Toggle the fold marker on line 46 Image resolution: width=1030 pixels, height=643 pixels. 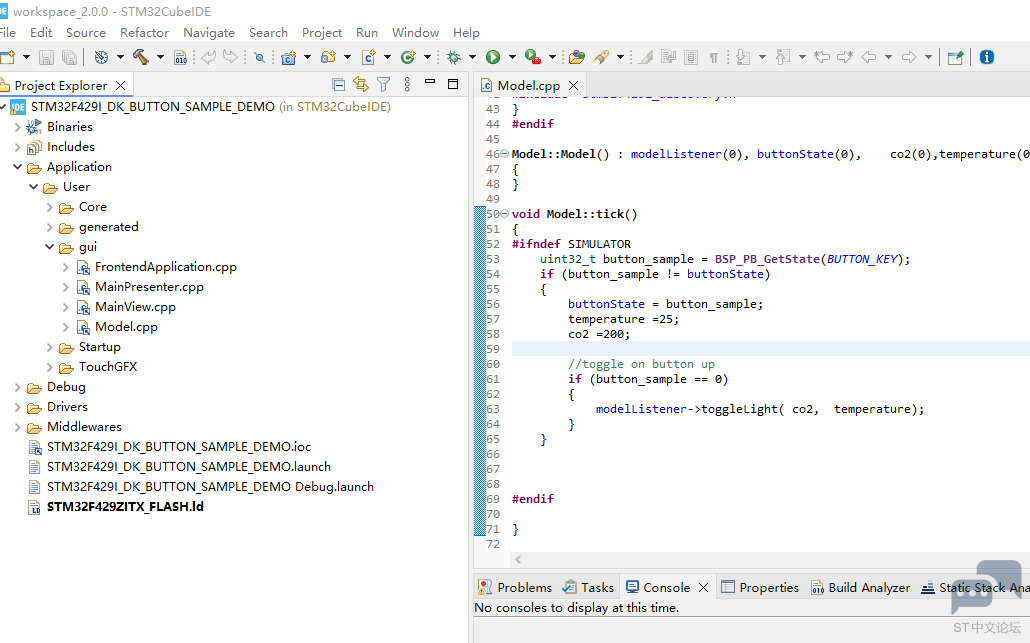[504, 154]
